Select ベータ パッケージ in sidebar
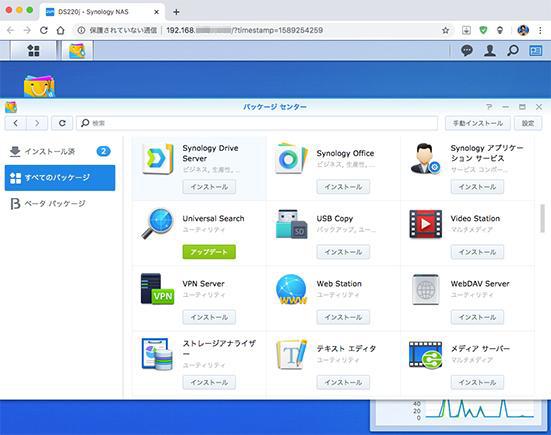551x435 pixels. [60, 204]
